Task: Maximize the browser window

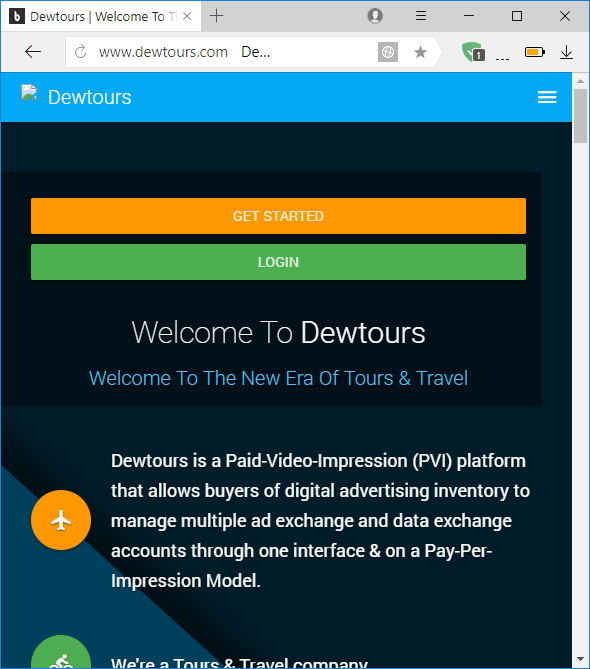Action: tap(517, 16)
